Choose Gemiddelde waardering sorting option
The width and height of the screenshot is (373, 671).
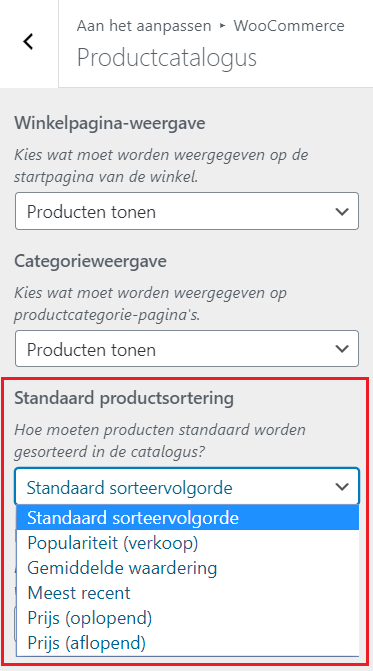click(x=188, y=568)
